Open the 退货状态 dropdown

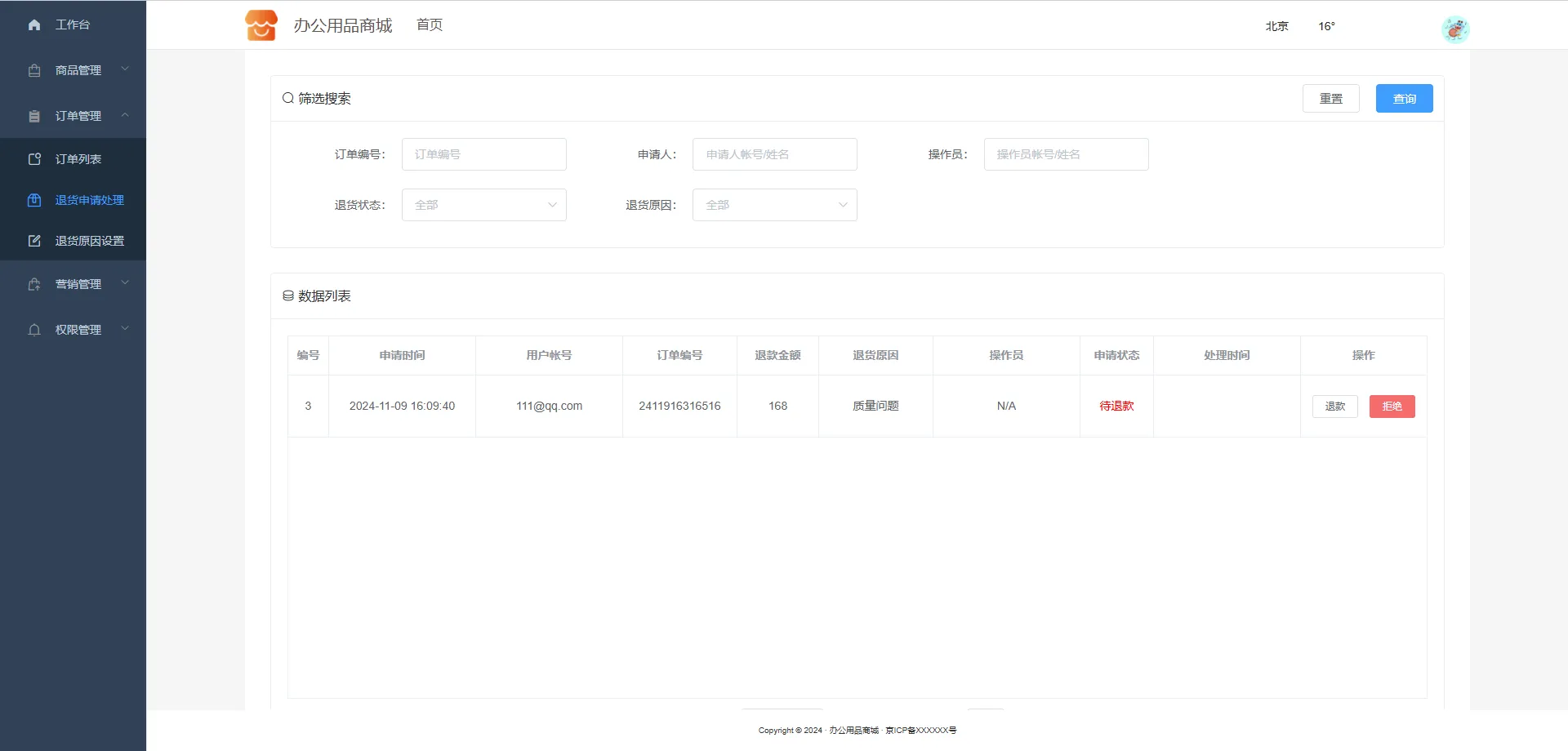tap(483, 205)
